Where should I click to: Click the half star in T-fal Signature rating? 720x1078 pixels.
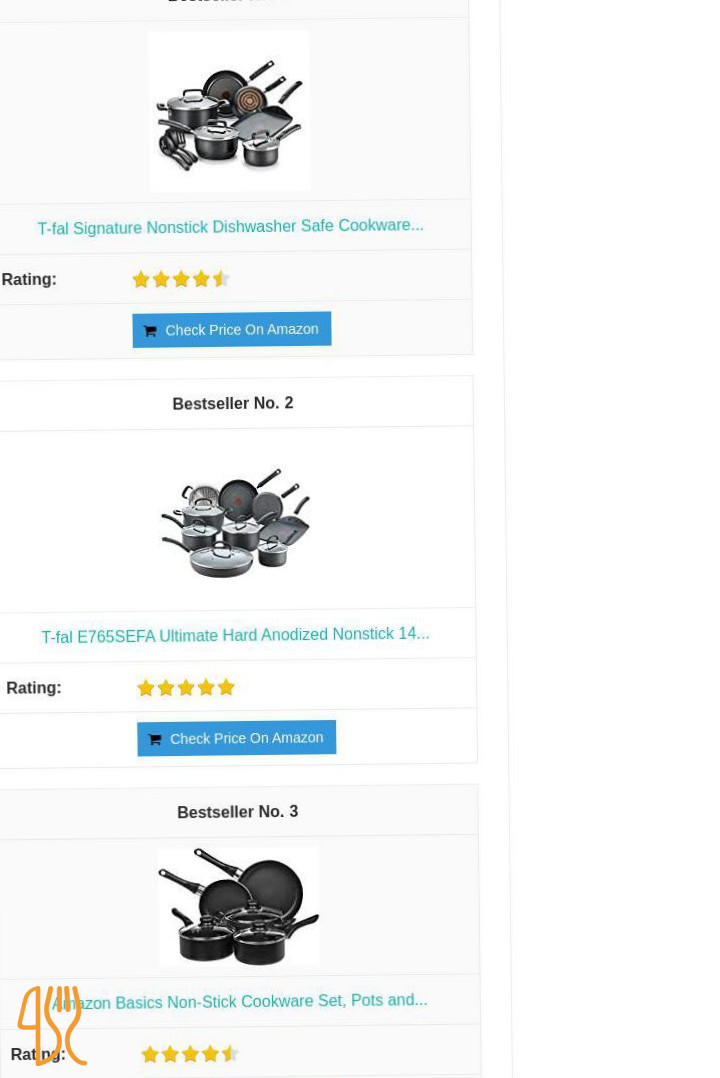pyautogui.click(x=221, y=278)
